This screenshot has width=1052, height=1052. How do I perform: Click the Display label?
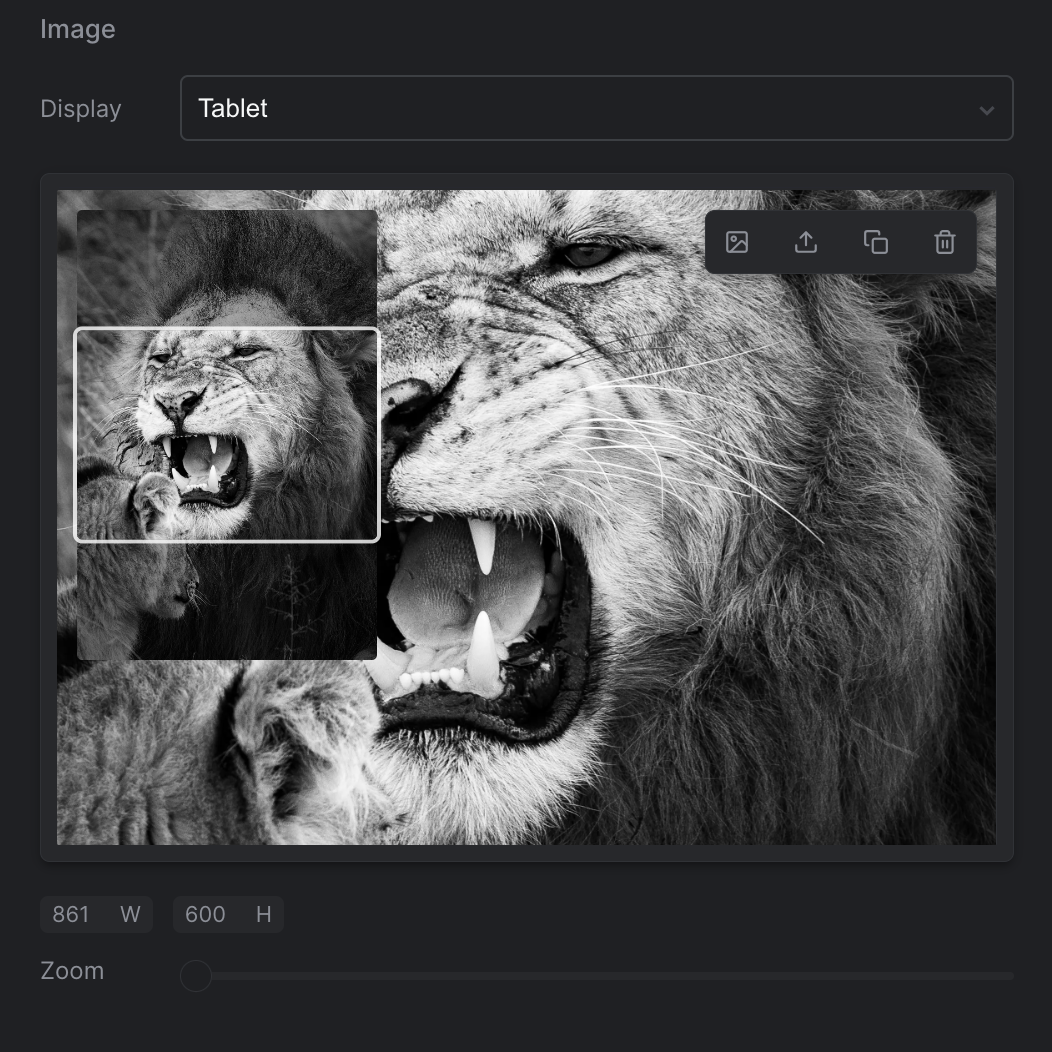click(81, 109)
